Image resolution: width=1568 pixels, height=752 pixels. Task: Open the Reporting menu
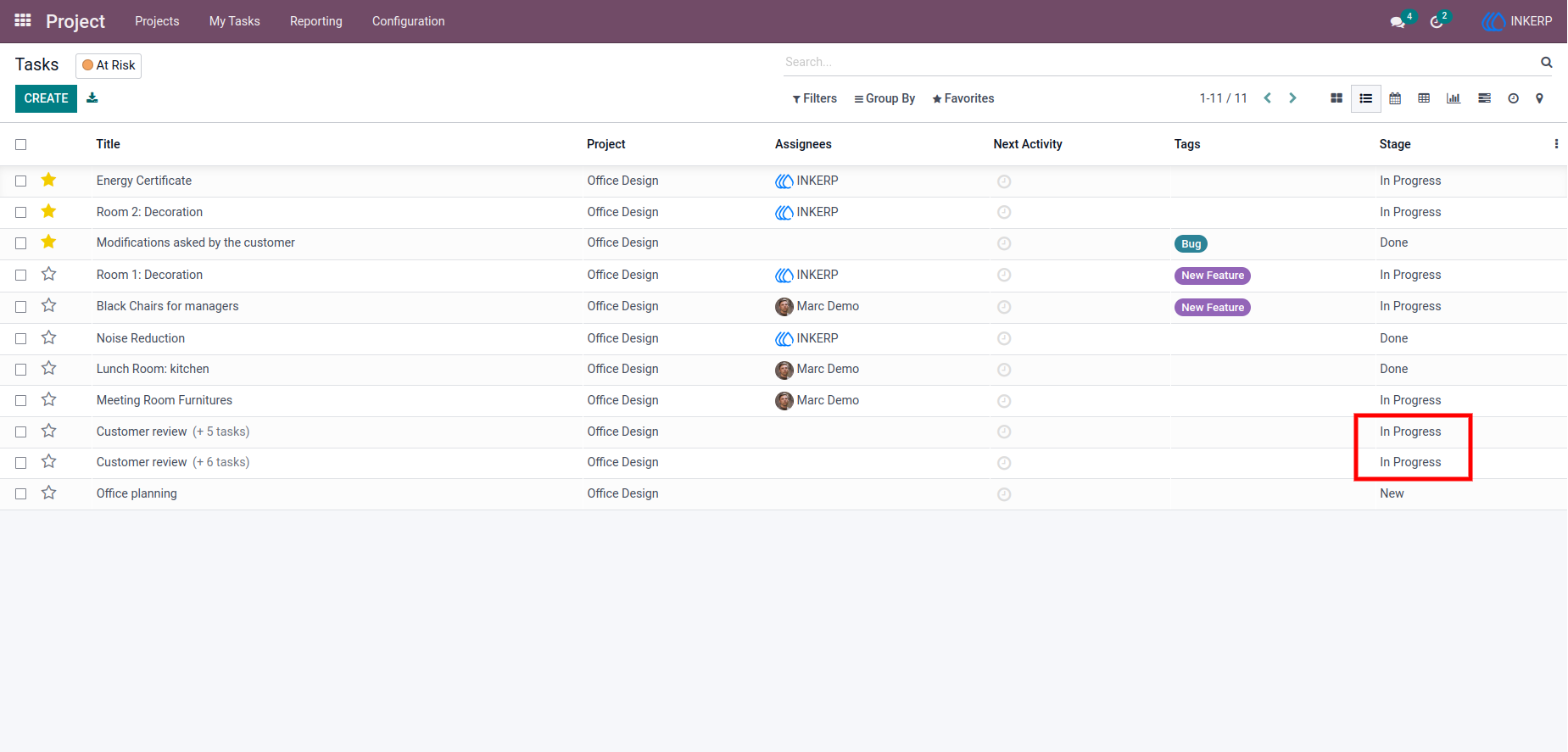coord(316,21)
